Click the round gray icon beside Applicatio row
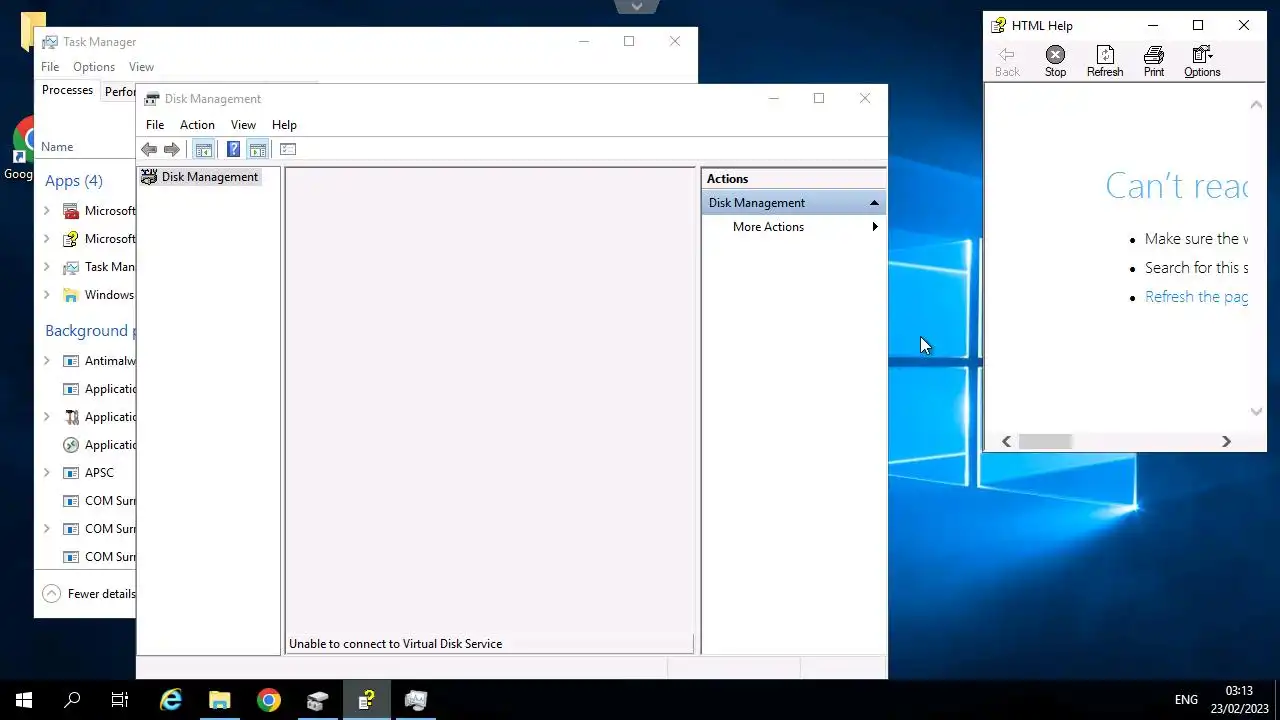This screenshot has width=1280, height=720. click(71, 445)
